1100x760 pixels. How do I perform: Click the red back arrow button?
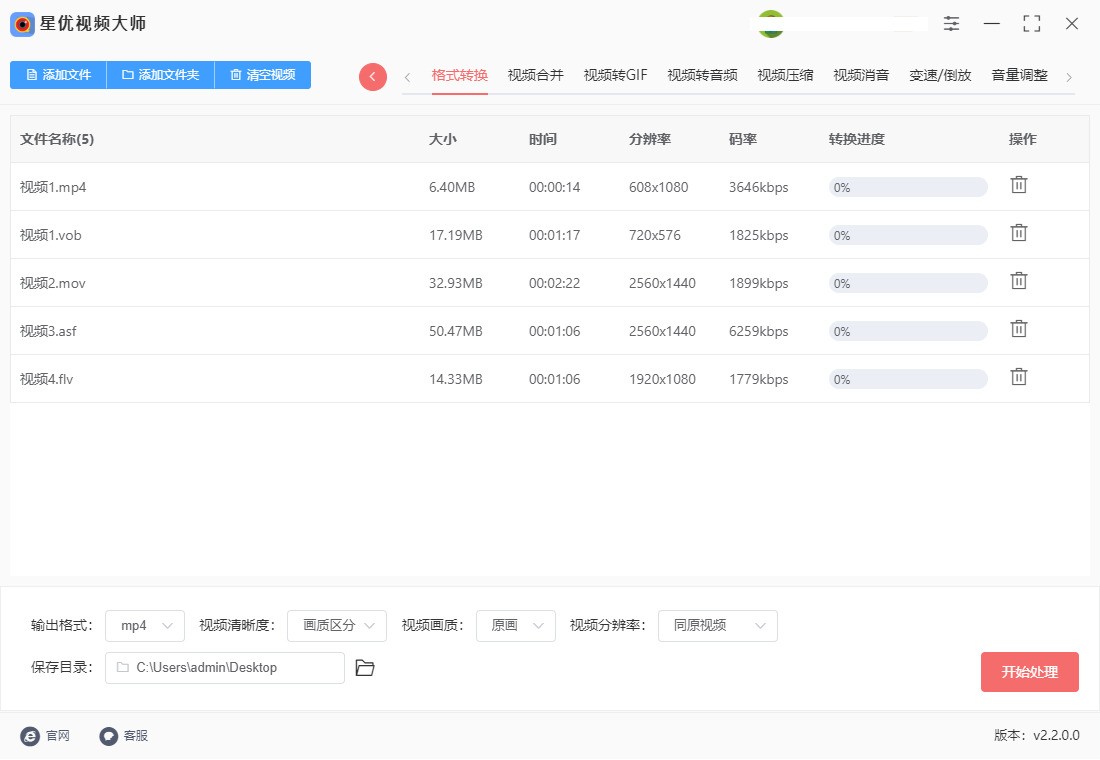[x=372, y=75]
